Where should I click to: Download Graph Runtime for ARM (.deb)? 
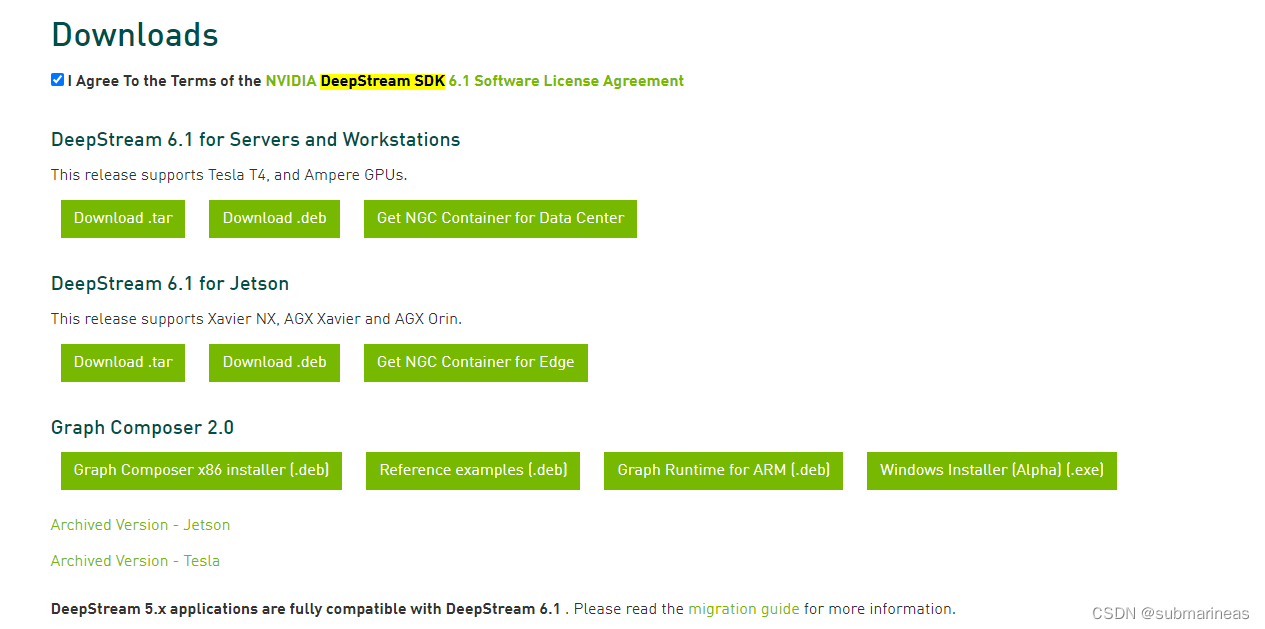[723, 470]
